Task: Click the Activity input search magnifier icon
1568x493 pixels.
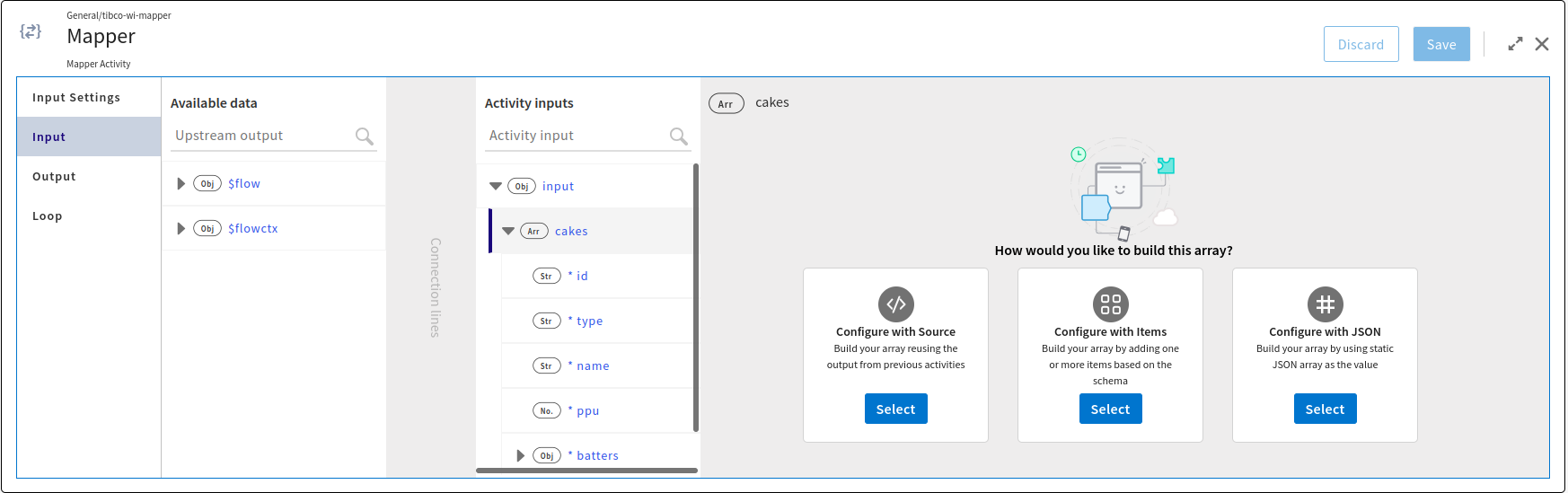Action: tap(678, 136)
